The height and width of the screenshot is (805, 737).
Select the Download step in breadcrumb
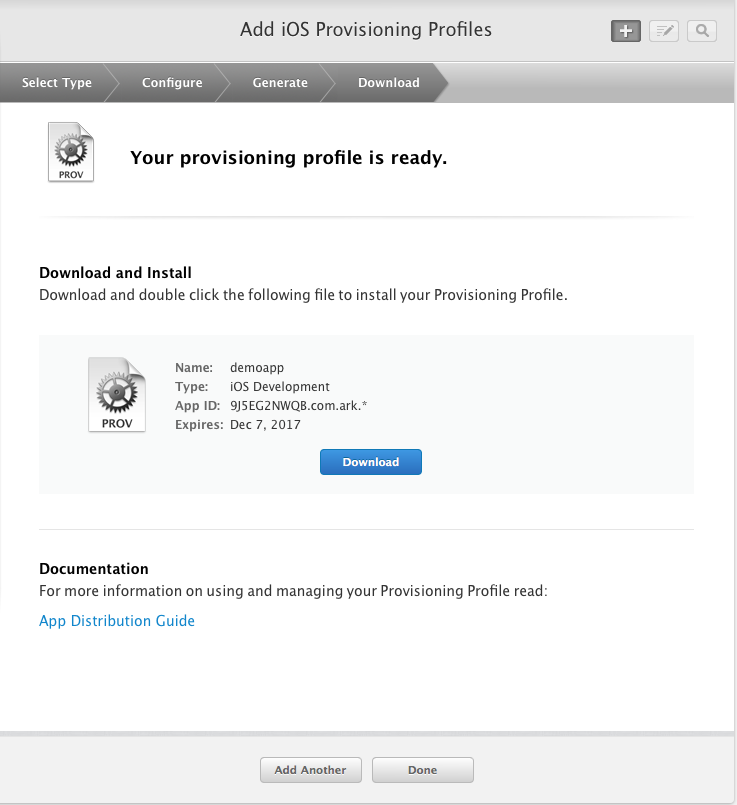pos(389,83)
